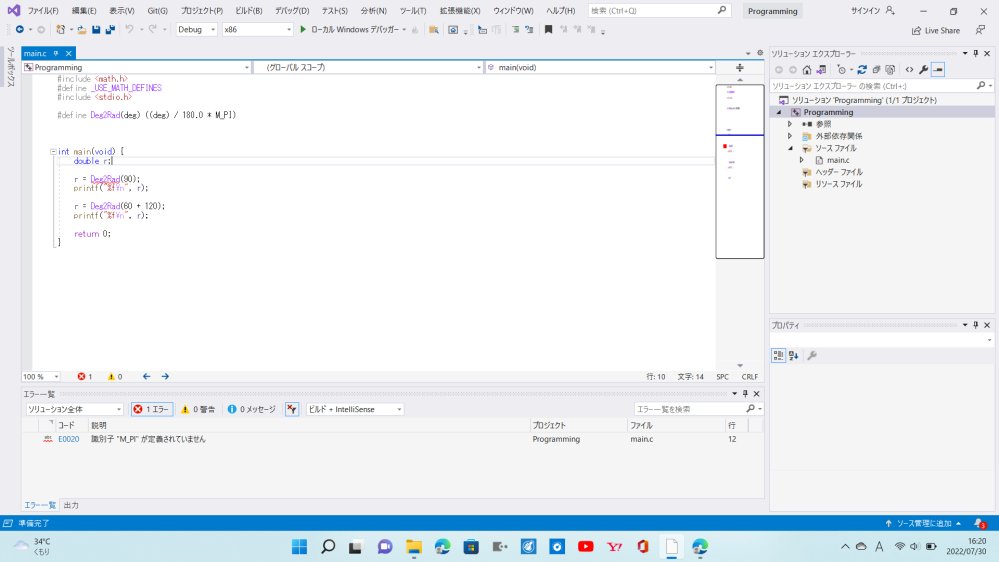Screen dimensions: 999x562
Task: Click the split editor plus icon
Action: [x=740, y=68]
